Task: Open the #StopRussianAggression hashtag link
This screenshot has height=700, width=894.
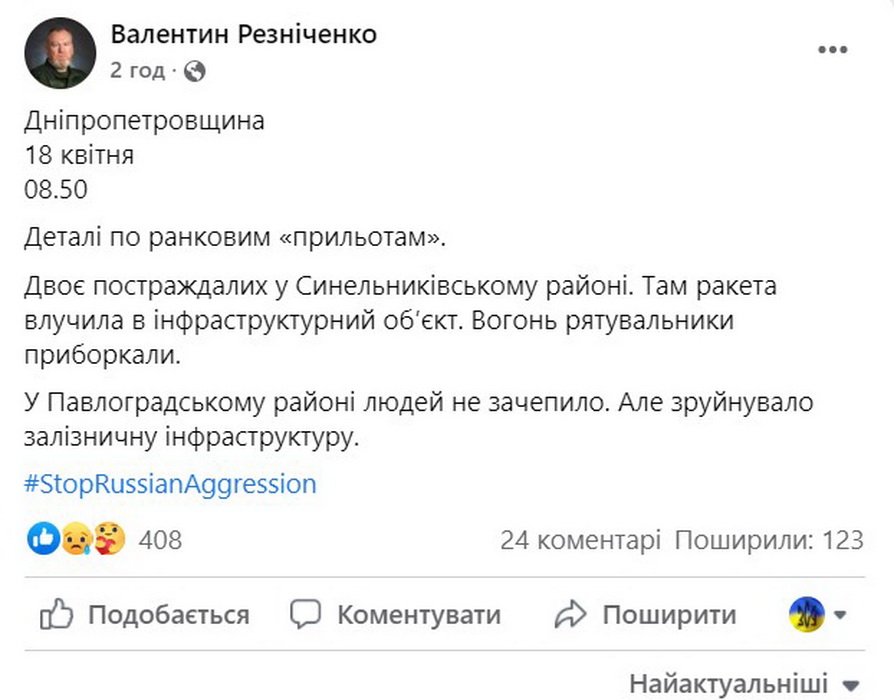Action: 171,485
